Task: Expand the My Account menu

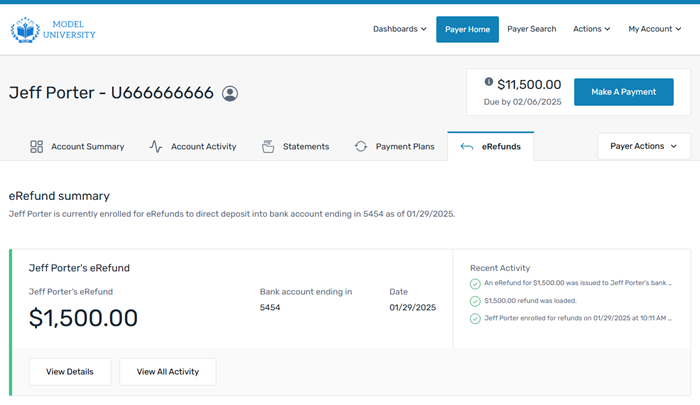Action: (x=654, y=29)
